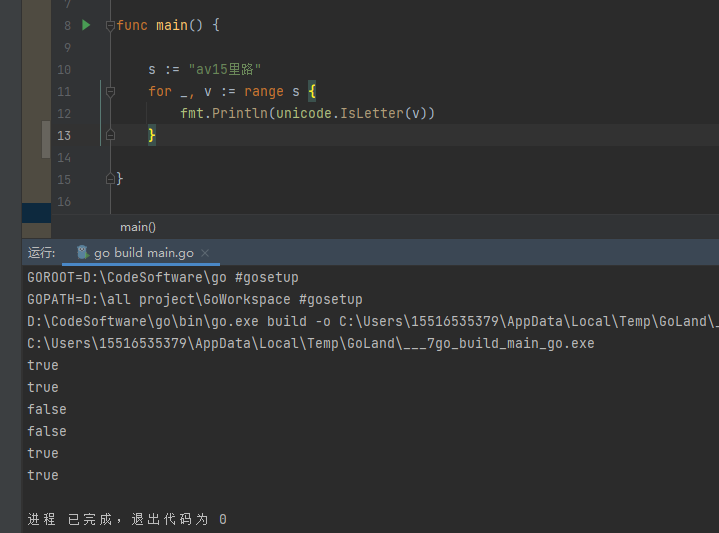Click the ___7go_build_main_go.exe output line
The height and width of the screenshot is (533, 719).
pyautogui.click(x=311, y=344)
